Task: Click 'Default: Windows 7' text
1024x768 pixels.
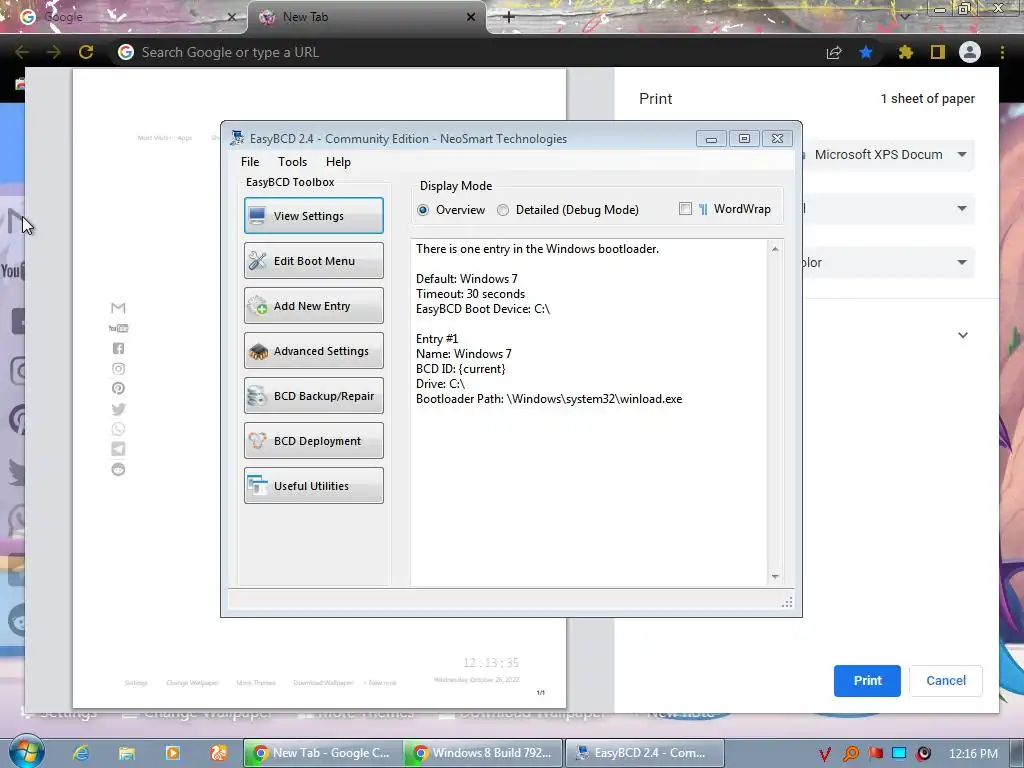Action: tap(467, 279)
